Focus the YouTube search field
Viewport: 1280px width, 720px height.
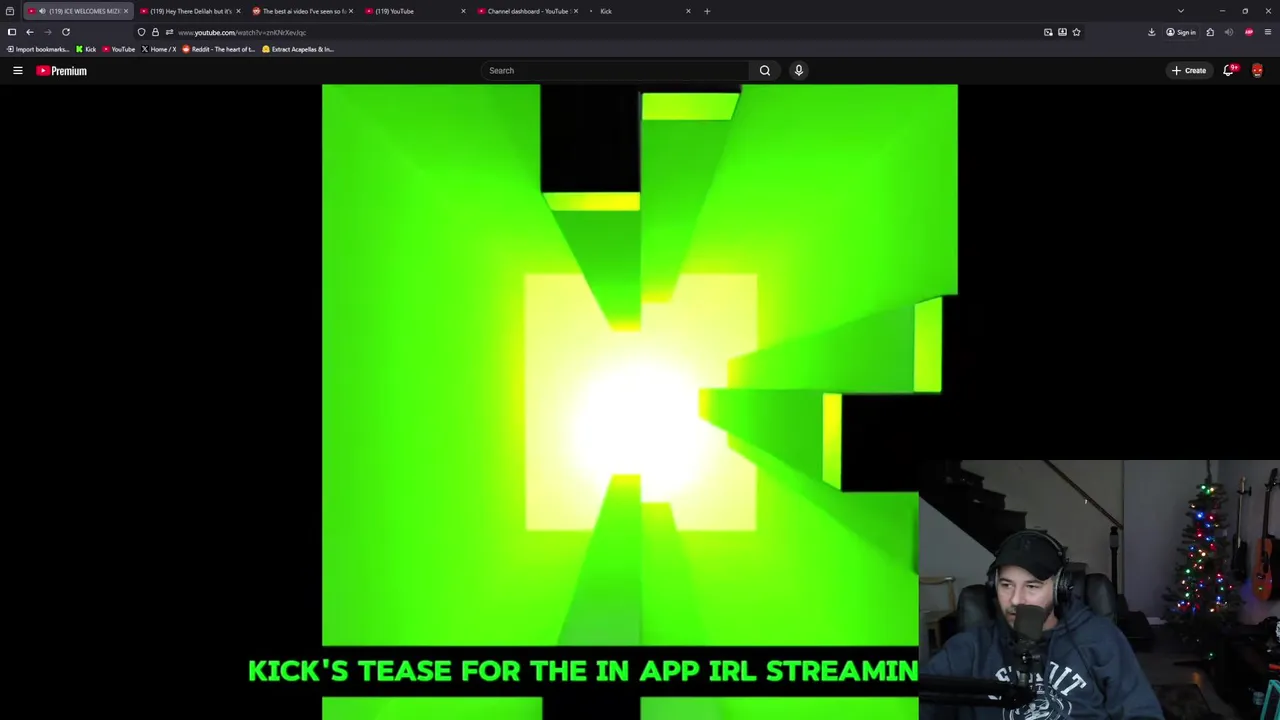pos(615,70)
